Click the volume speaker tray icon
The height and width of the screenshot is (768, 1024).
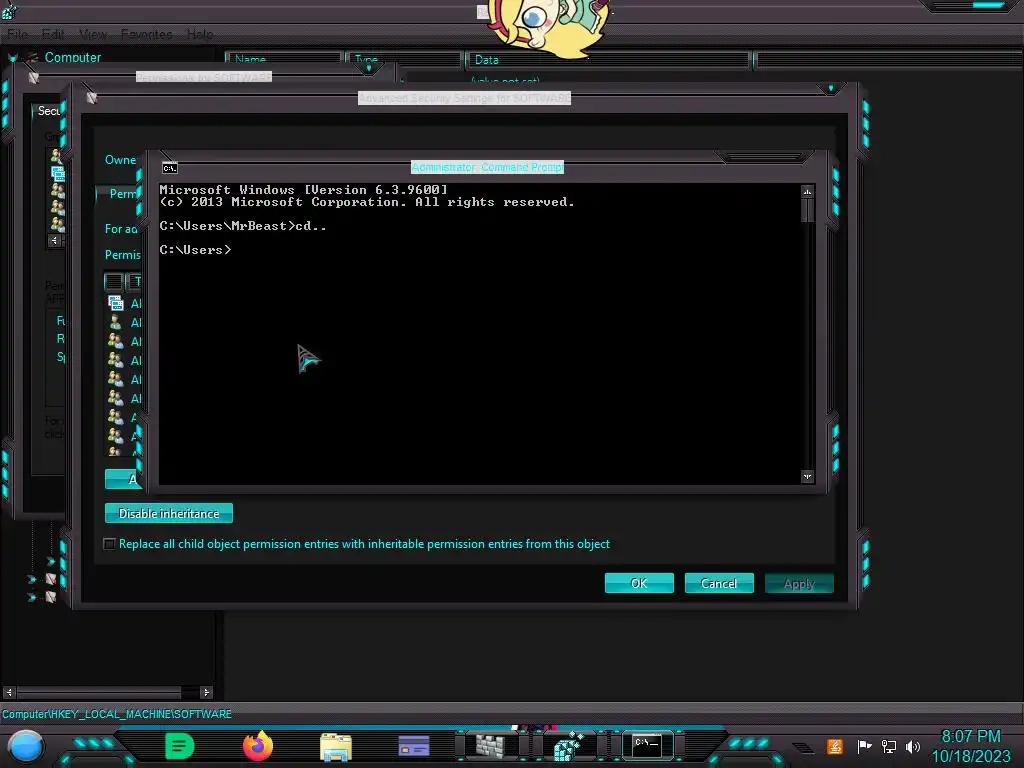(x=913, y=746)
